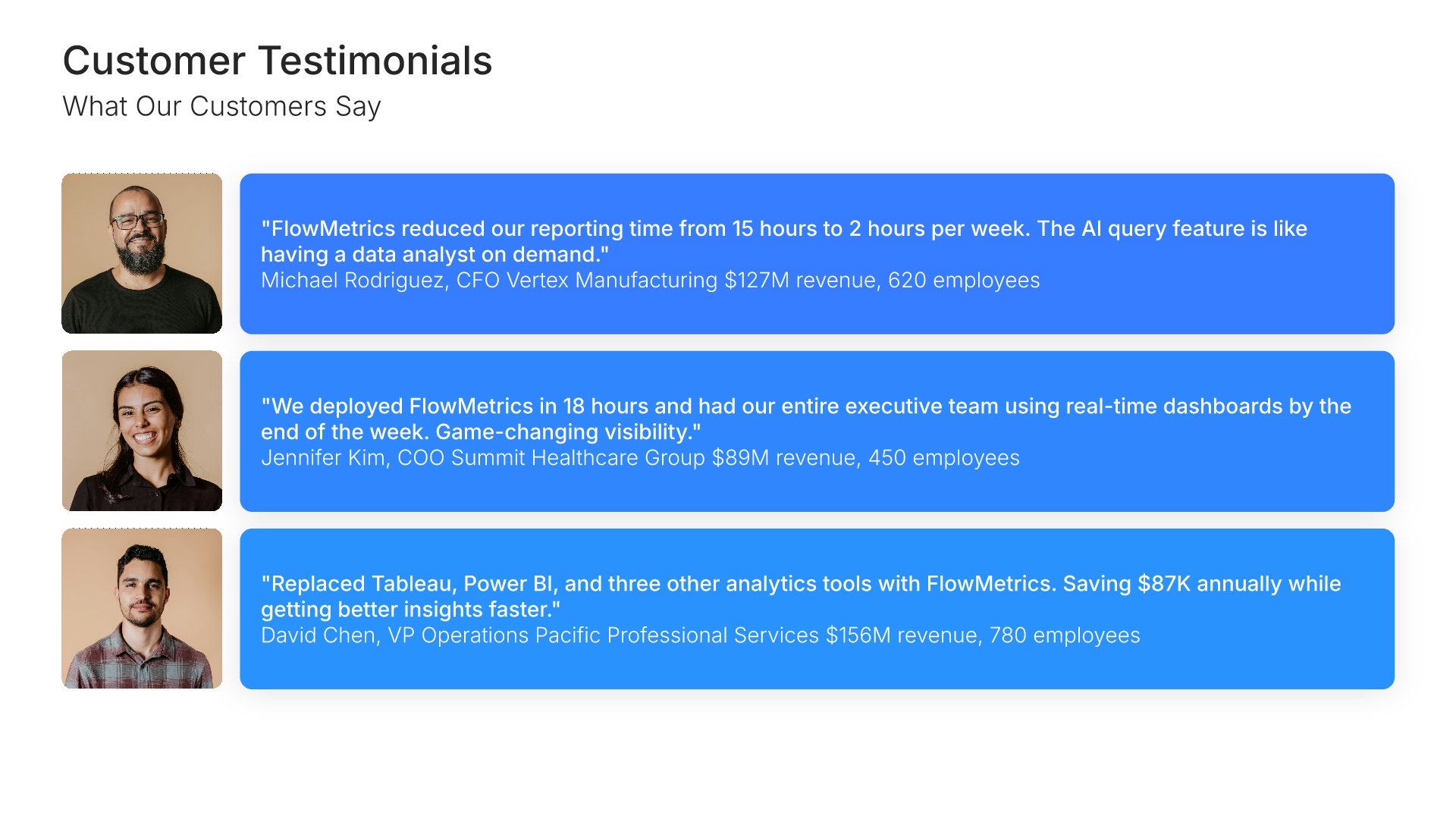Click "Vertex Manufacturing" company name
The height and width of the screenshot is (819, 1456).
[x=611, y=281]
